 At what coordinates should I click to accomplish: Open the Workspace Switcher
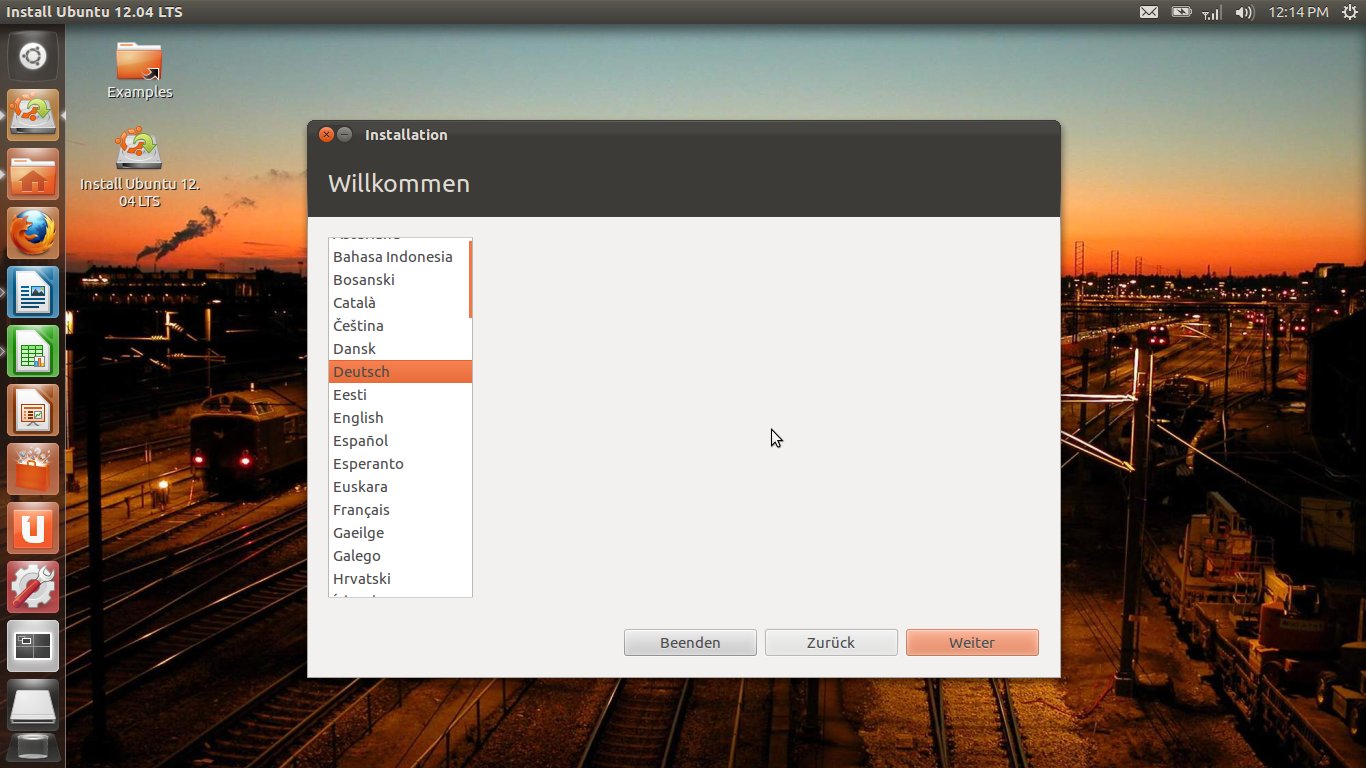(33, 646)
